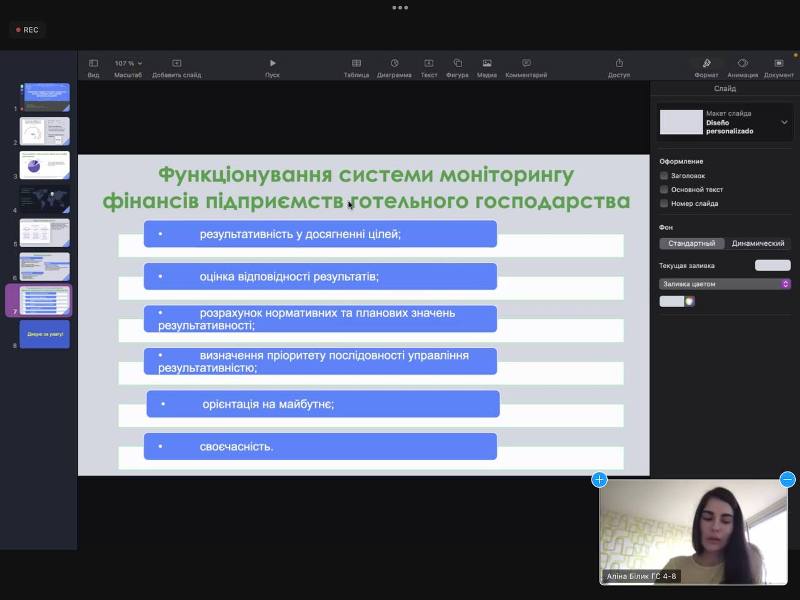Select slide 5 thumbnail
This screenshot has height=600, width=800.
pos(45,233)
